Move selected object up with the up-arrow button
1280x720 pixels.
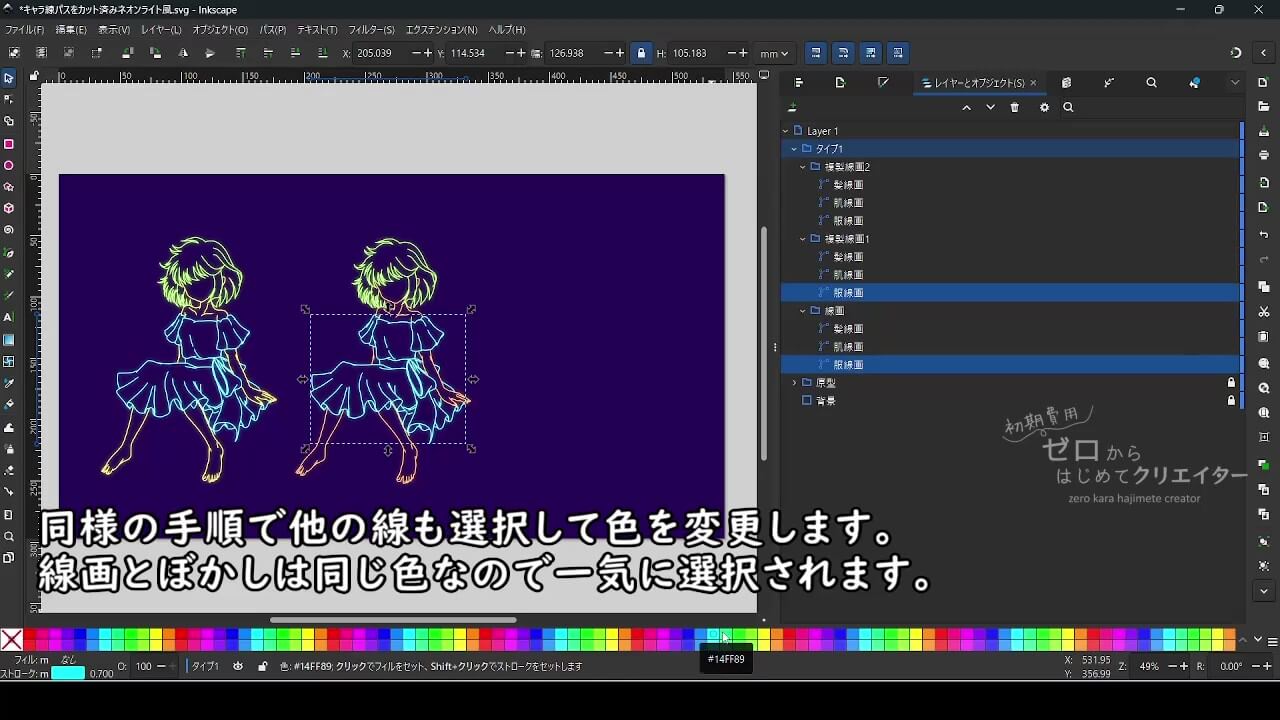click(x=966, y=108)
